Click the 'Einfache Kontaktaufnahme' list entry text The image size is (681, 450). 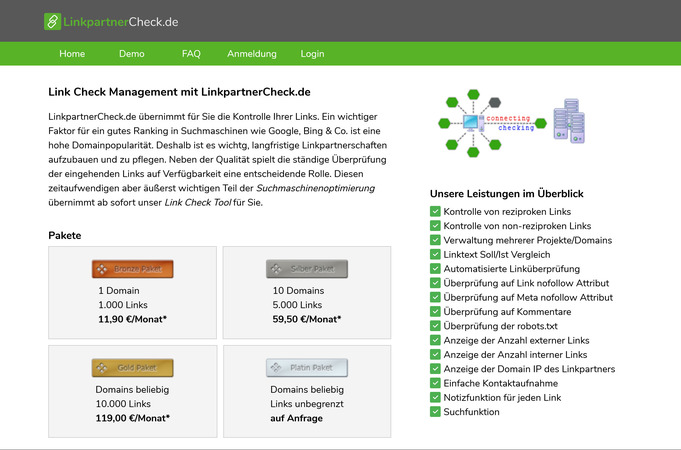click(500, 383)
